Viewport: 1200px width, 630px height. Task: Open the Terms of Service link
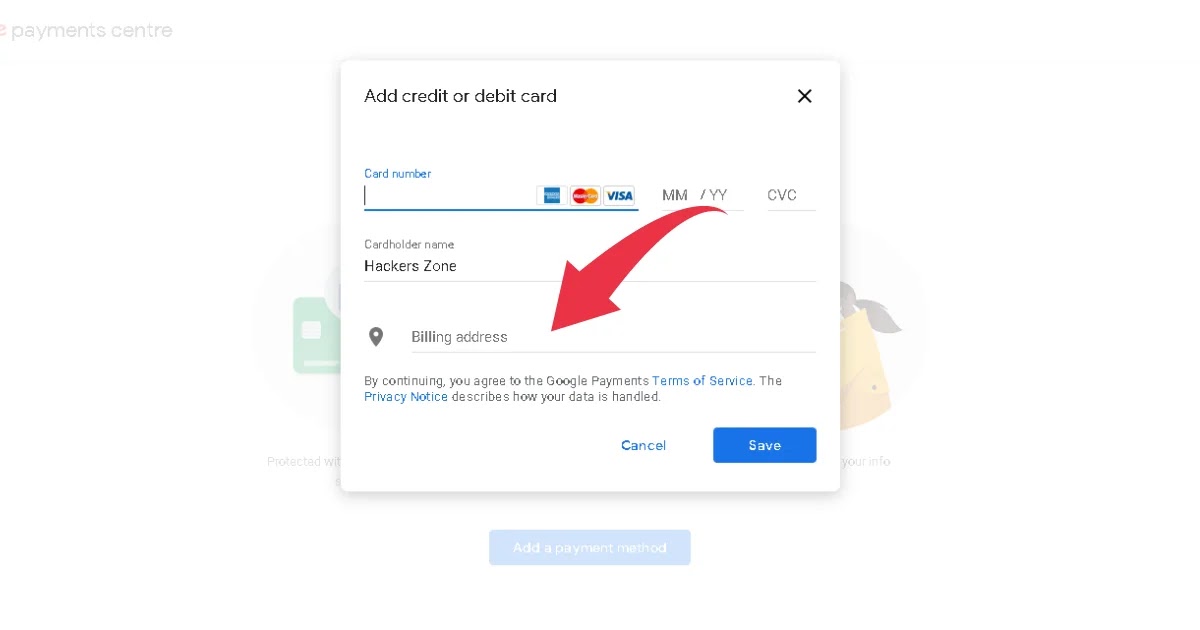click(x=702, y=381)
